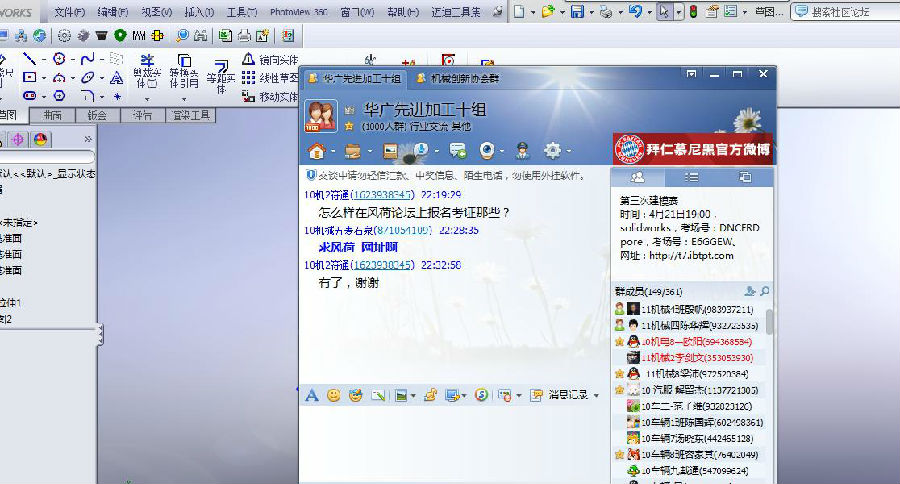Open the font style tool in chat toolbar
The height and width of the screenshot is (484, 900).
311,395
